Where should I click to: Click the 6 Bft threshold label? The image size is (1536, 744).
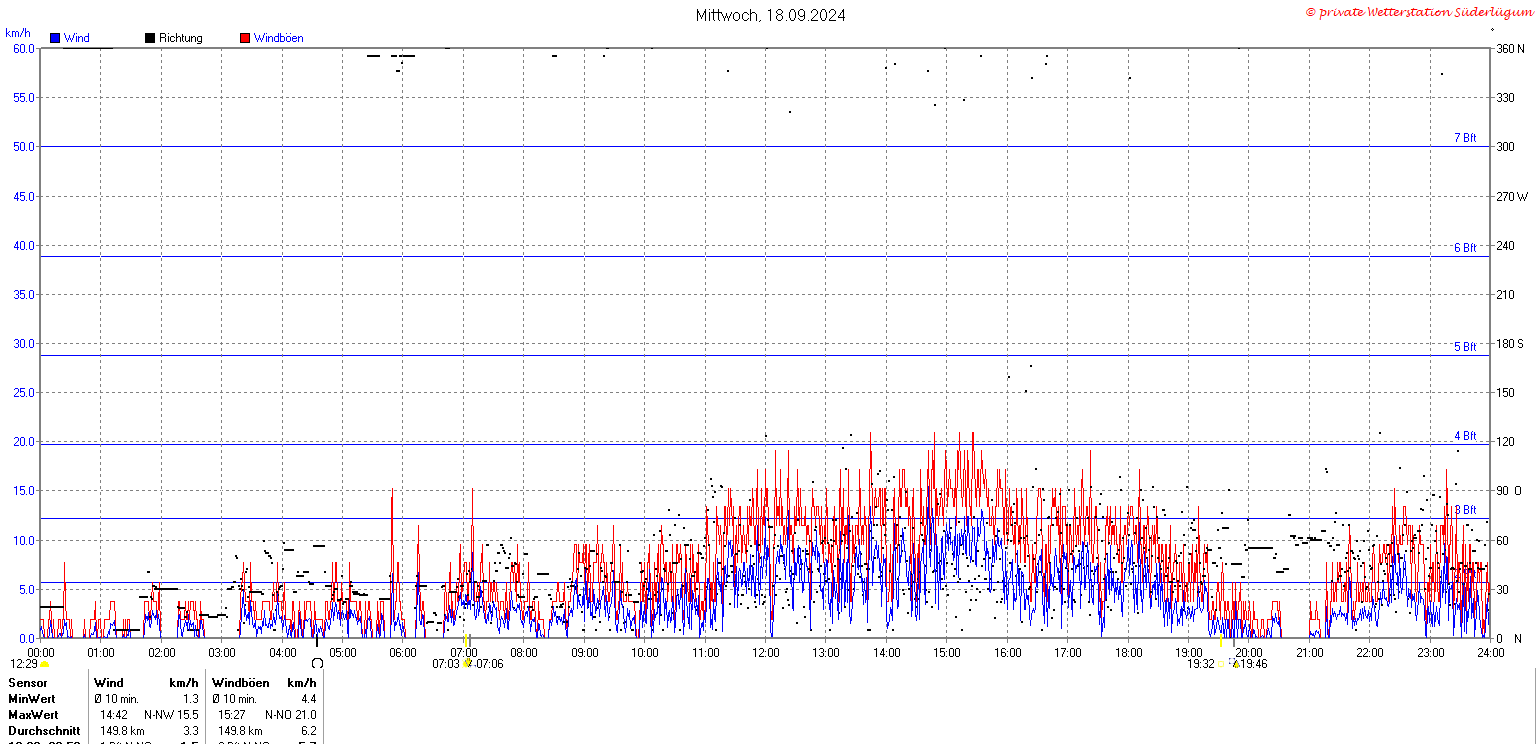click(x=1465, y=248)
